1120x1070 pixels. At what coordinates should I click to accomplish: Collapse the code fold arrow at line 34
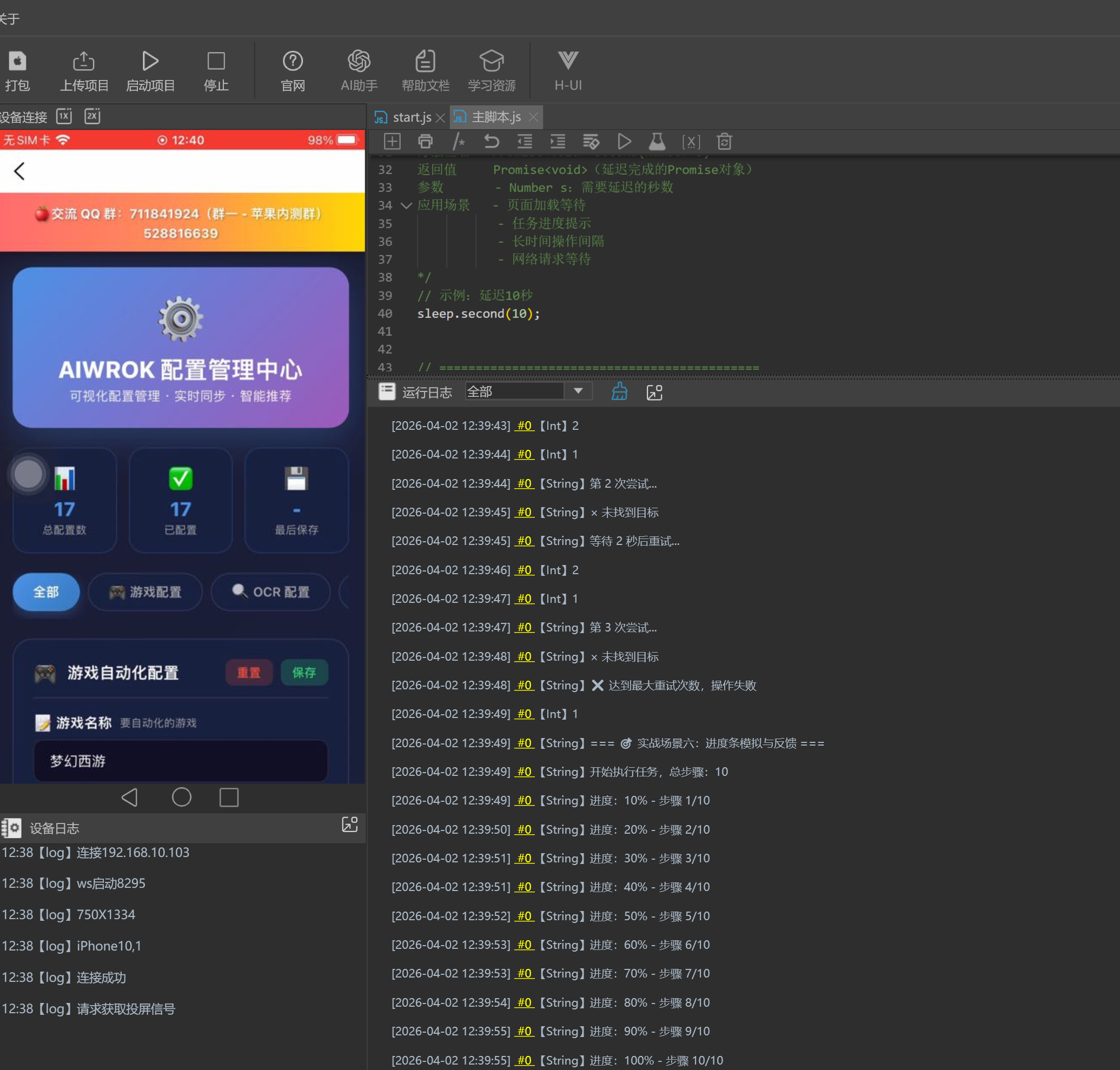[x=406, y=205]
